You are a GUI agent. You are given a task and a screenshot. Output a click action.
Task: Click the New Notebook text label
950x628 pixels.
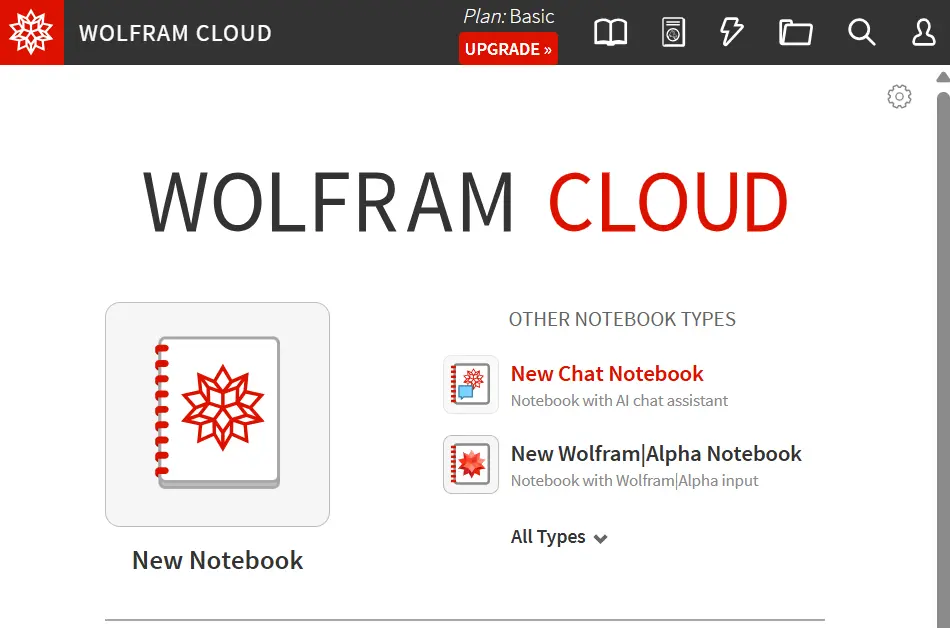(x=217, y=560)
